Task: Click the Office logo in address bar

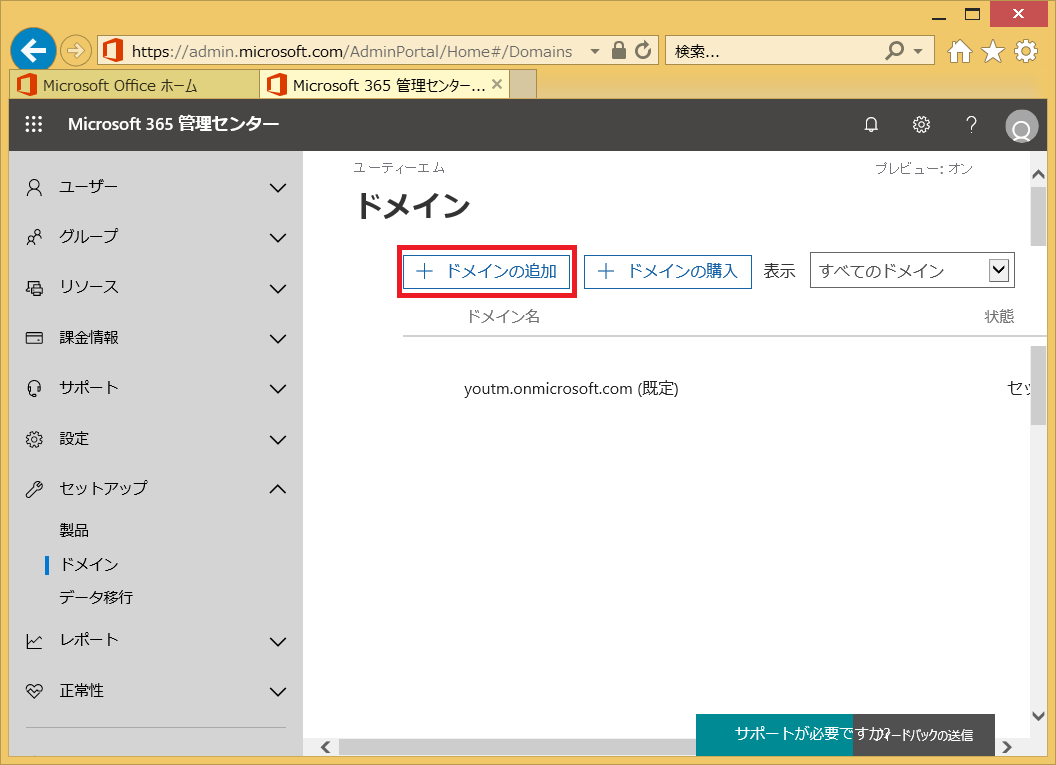Action: point(113,51)
